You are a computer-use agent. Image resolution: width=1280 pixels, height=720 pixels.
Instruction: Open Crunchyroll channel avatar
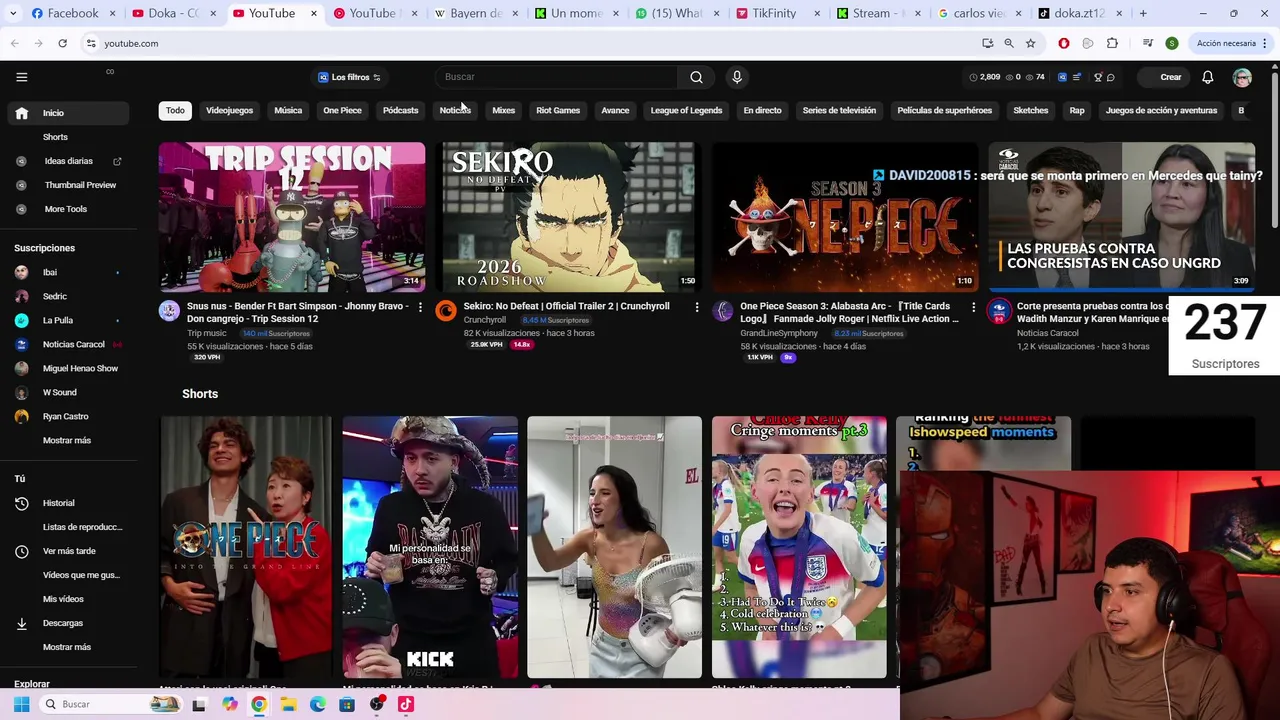(446, 311)
